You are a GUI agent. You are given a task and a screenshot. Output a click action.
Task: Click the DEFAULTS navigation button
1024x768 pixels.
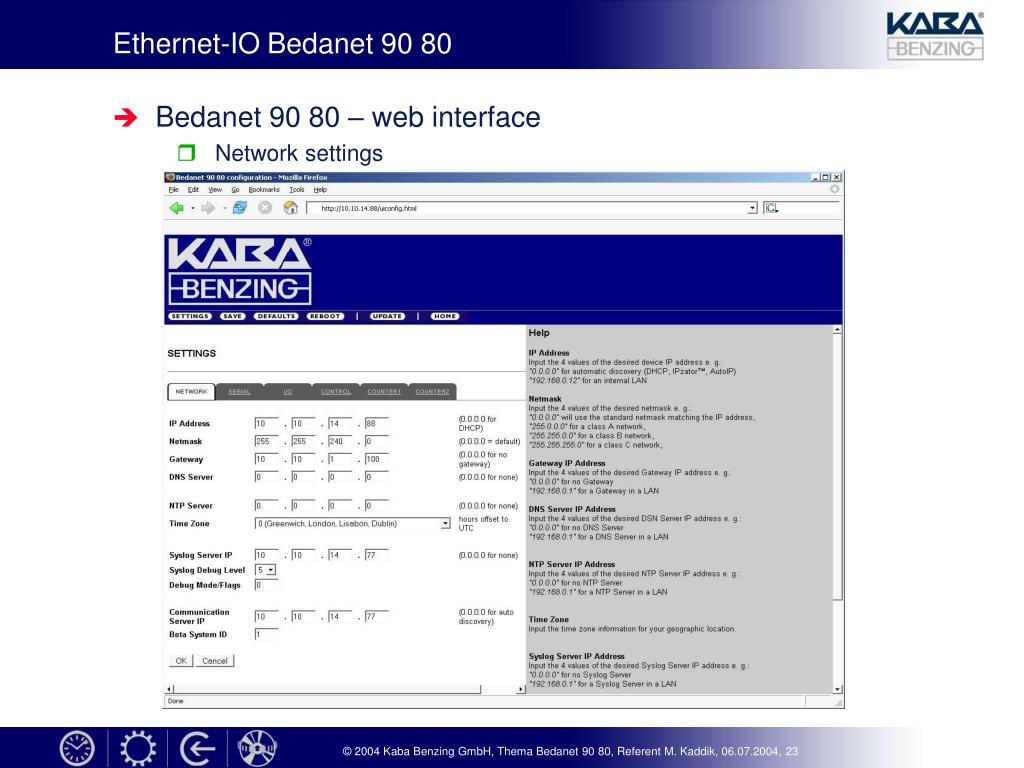276,316
